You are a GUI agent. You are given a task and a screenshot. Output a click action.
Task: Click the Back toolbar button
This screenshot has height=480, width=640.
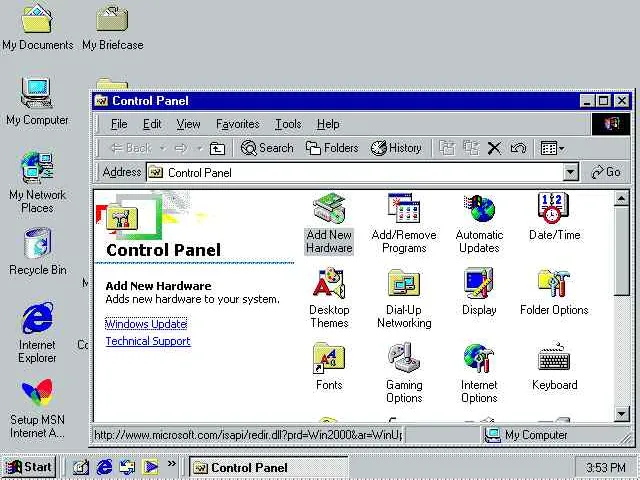(131, 148)
